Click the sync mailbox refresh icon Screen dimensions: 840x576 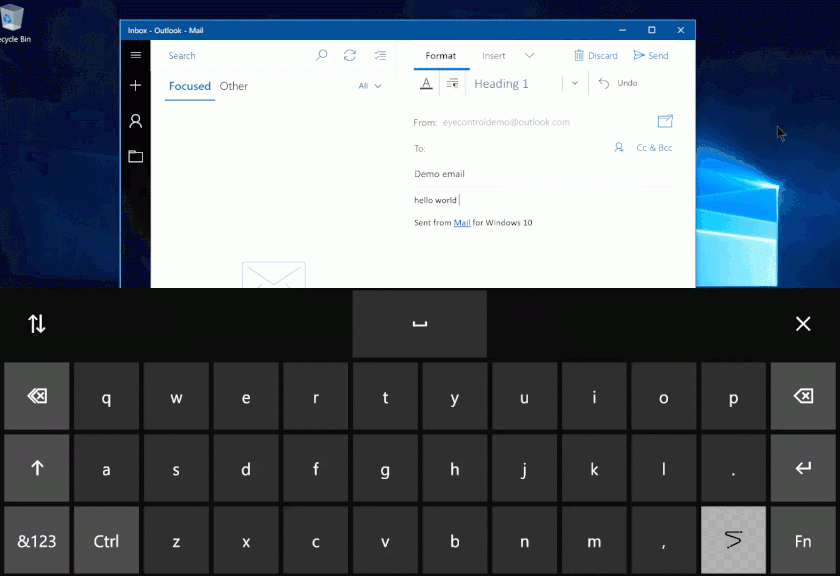(350, 56)
